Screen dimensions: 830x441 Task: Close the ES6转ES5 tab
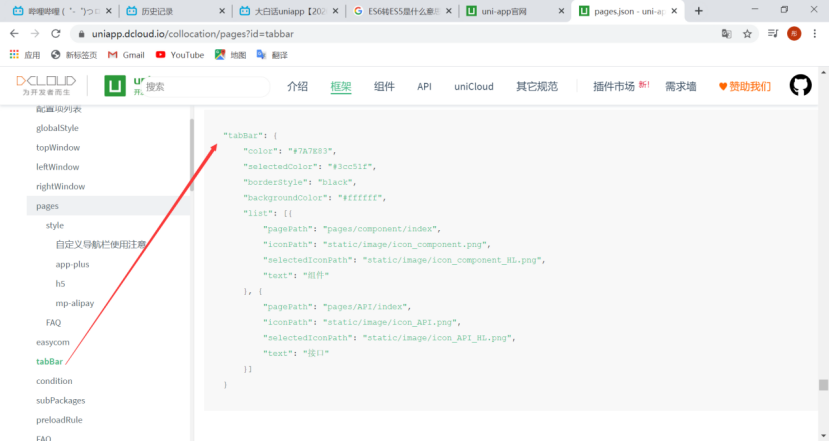[x=448, y=11]
